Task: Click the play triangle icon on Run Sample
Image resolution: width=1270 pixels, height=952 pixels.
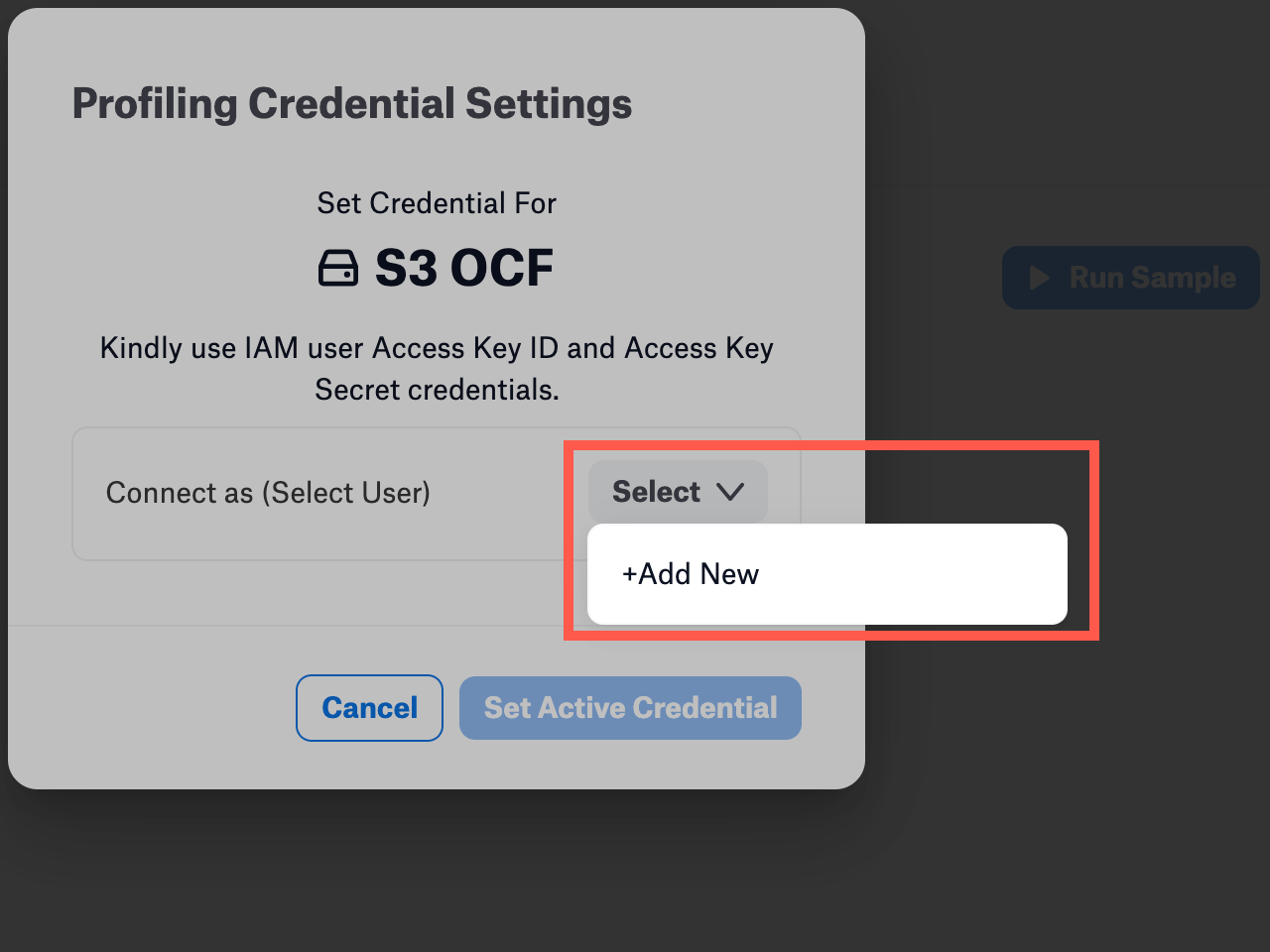Action: click(x=1040, y=278)
